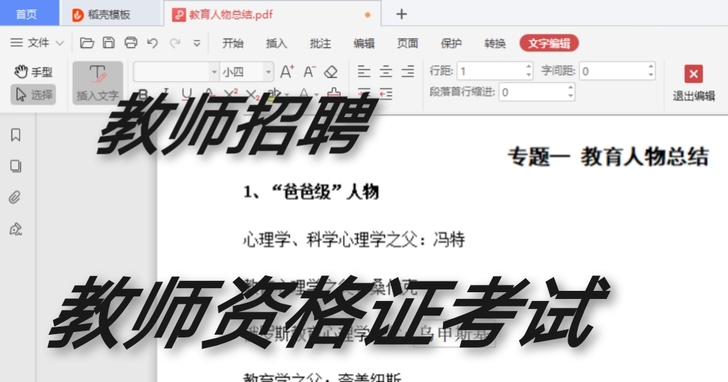Select the 选择 cursor tool

pyautogui.click(x=33, y=95)
